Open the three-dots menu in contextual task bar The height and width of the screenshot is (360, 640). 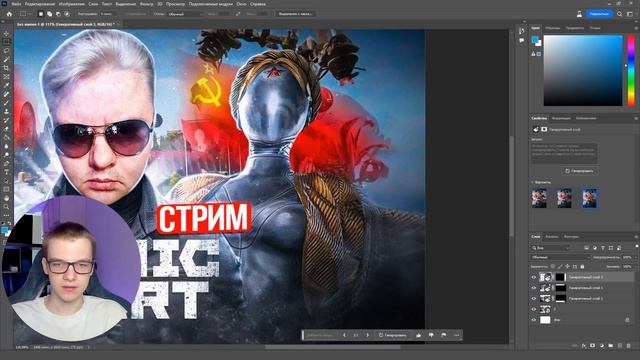point(456,335)
